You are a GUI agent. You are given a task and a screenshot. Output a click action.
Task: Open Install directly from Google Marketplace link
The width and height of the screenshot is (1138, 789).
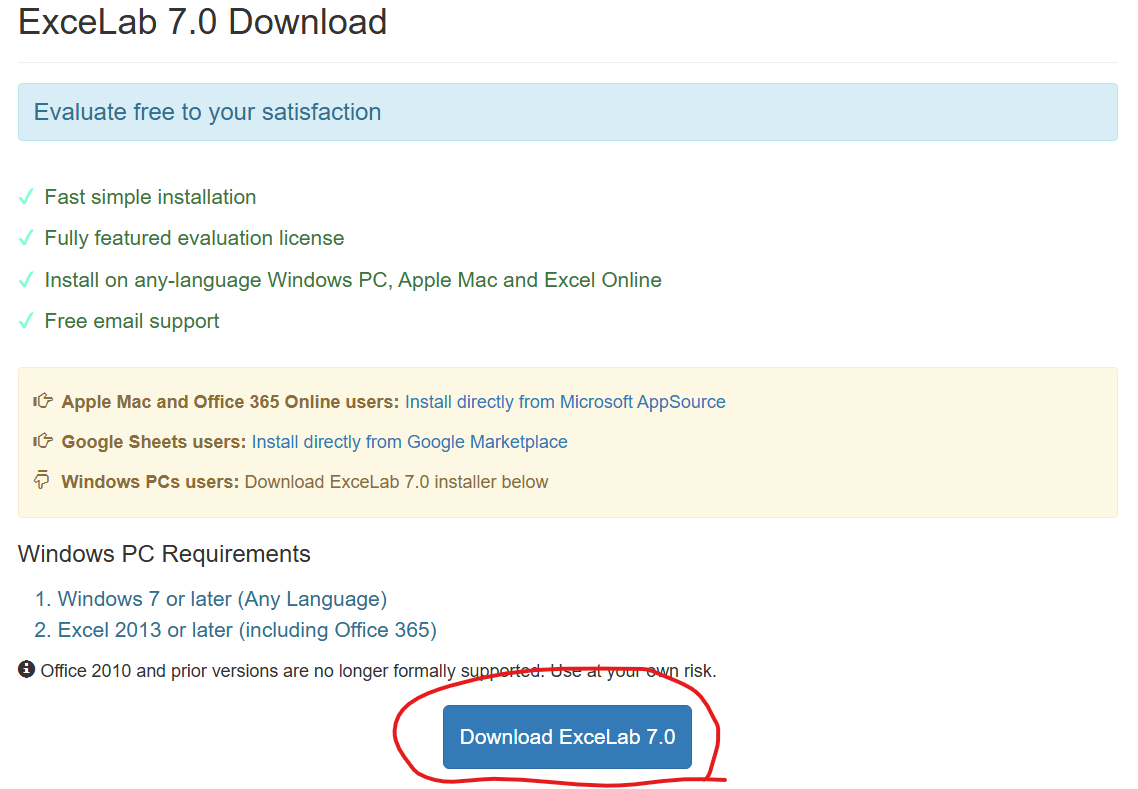pos(409,442)
